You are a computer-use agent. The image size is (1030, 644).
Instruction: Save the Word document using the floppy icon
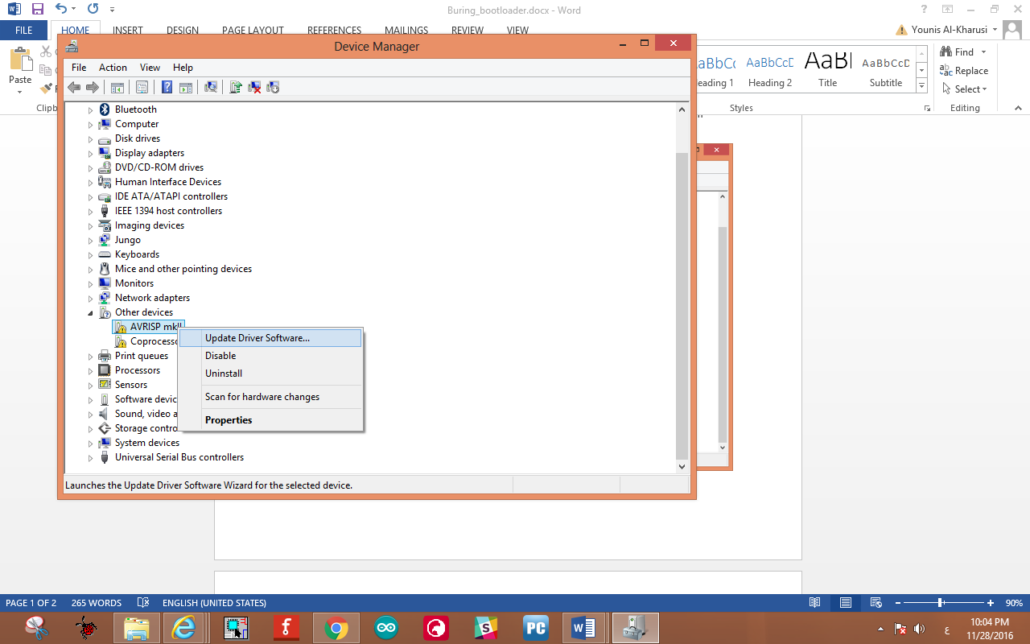pyautogui.click(x=37, y=9)
